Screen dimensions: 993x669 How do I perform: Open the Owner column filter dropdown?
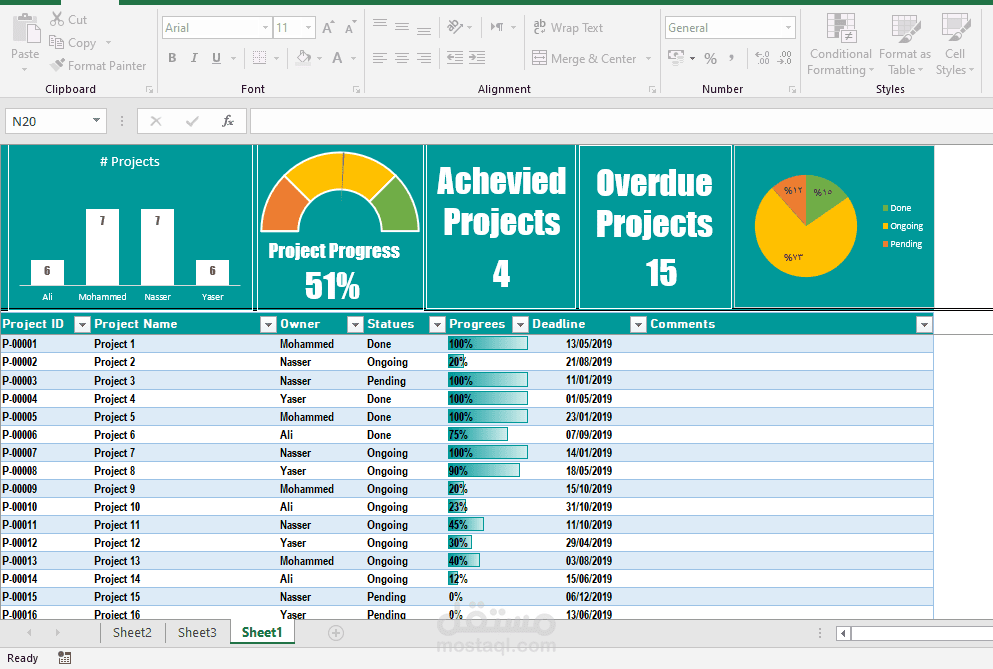(355, 324)
